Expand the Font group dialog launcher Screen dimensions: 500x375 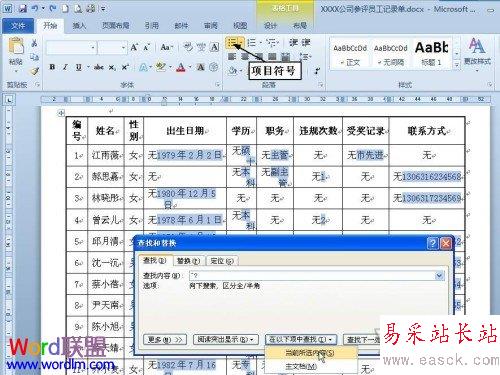click(x=218, y=85)
